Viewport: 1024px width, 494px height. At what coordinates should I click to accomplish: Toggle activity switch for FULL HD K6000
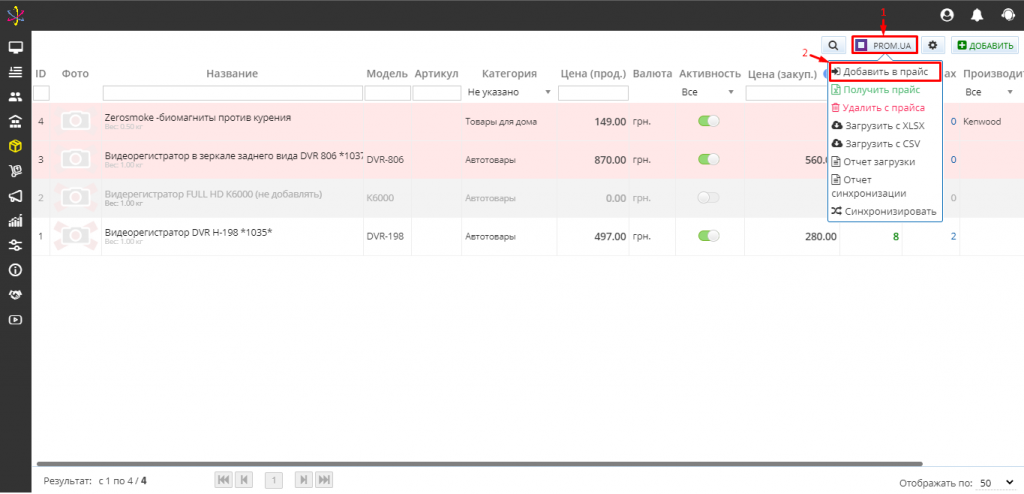pyautogui.click(x=709, y=197)
